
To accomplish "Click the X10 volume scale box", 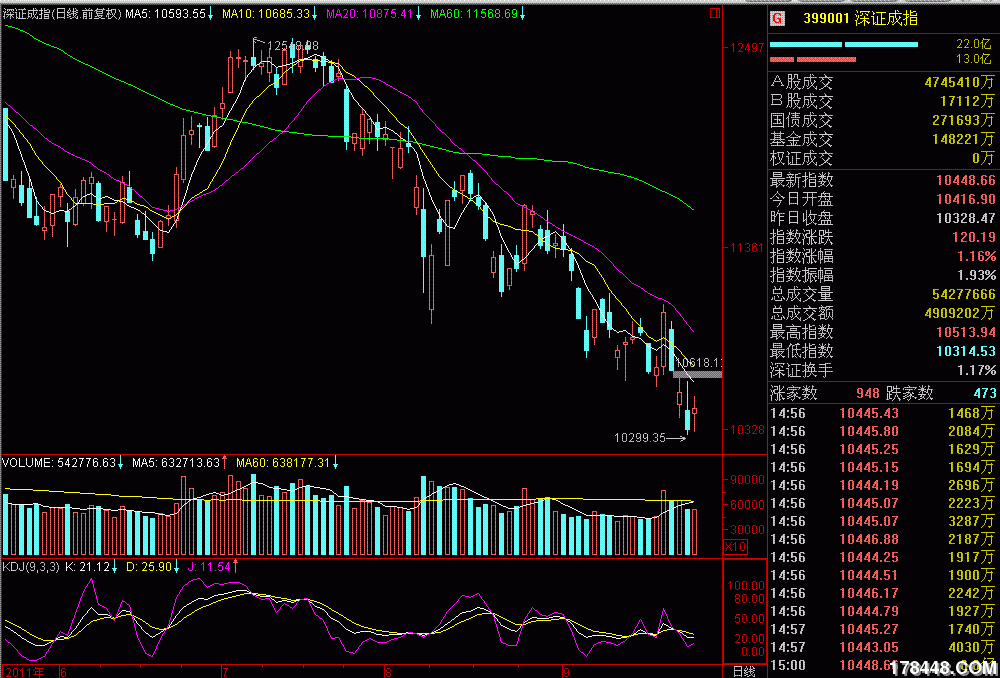I will (735, 546).
